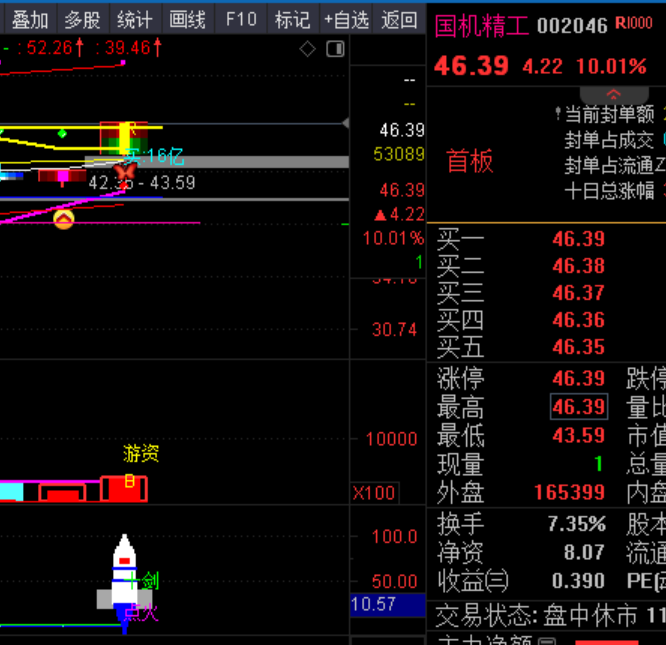The width and height of the screenshot is (666, 645).
Task: Click the yellow 53089 value
Action: tap(399, 154)
